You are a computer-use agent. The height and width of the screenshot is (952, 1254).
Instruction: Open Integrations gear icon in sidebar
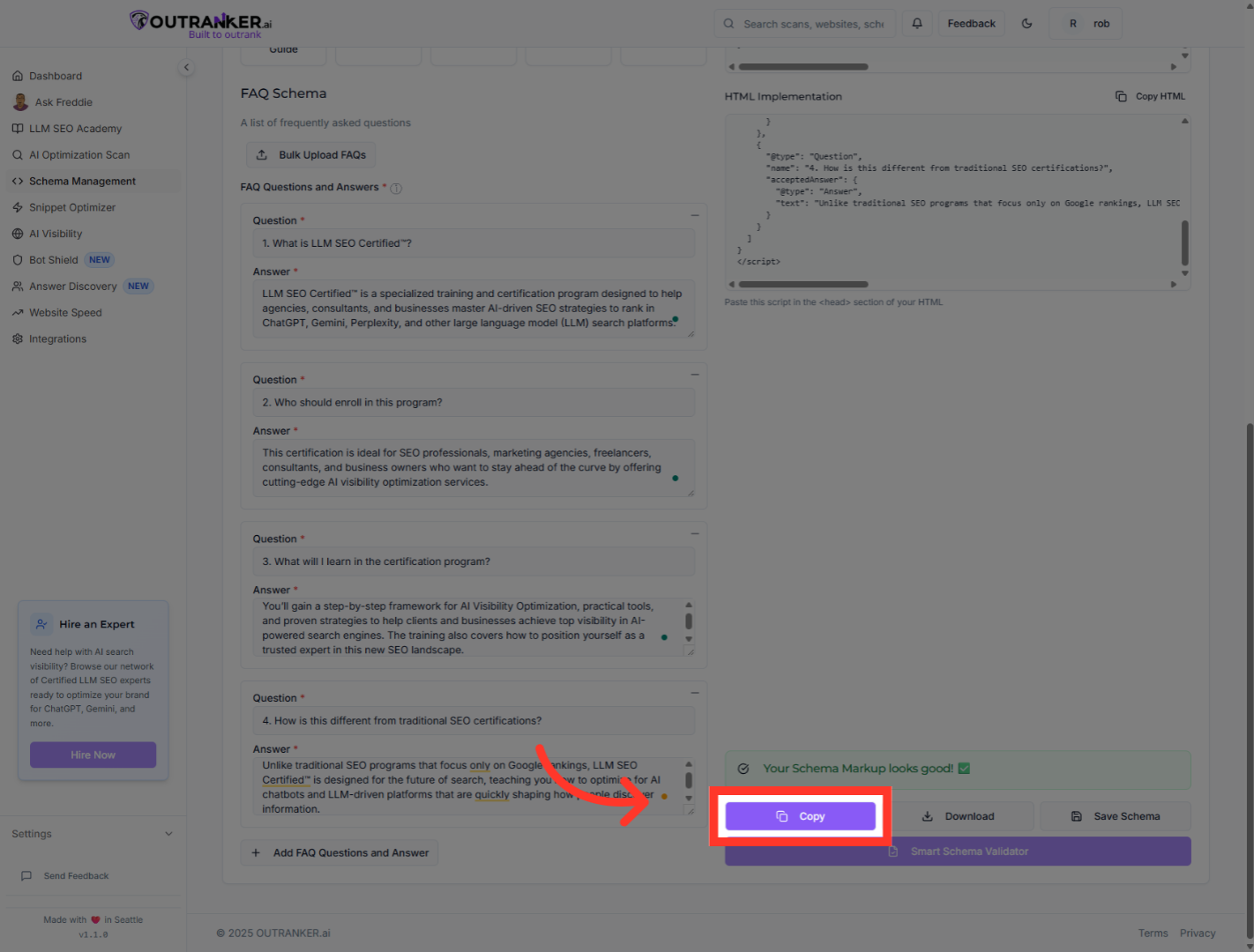[18, 339]
